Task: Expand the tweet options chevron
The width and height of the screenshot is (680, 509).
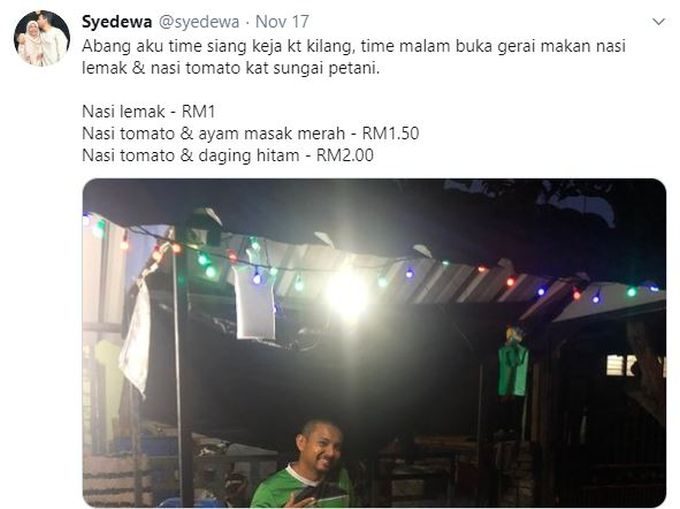Action: tap(659, 22)
